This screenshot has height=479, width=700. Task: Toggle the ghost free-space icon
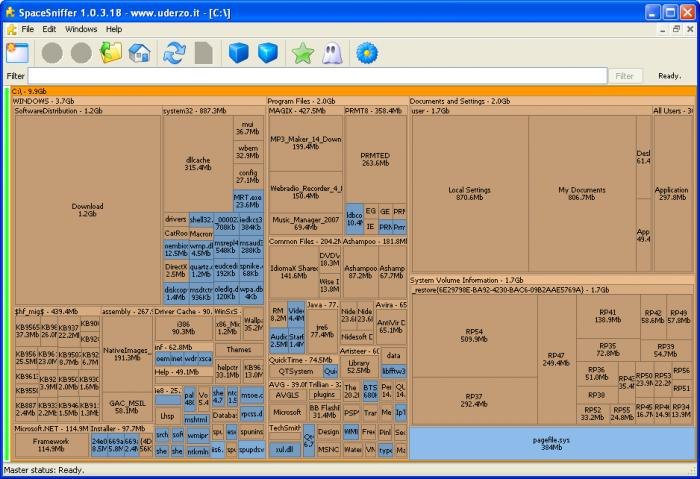[332, 52]
